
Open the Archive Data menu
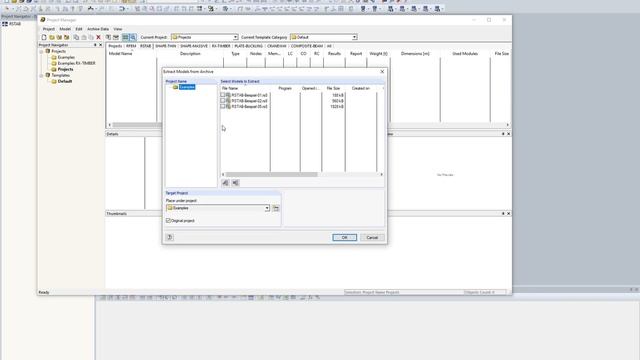[98, 29]
